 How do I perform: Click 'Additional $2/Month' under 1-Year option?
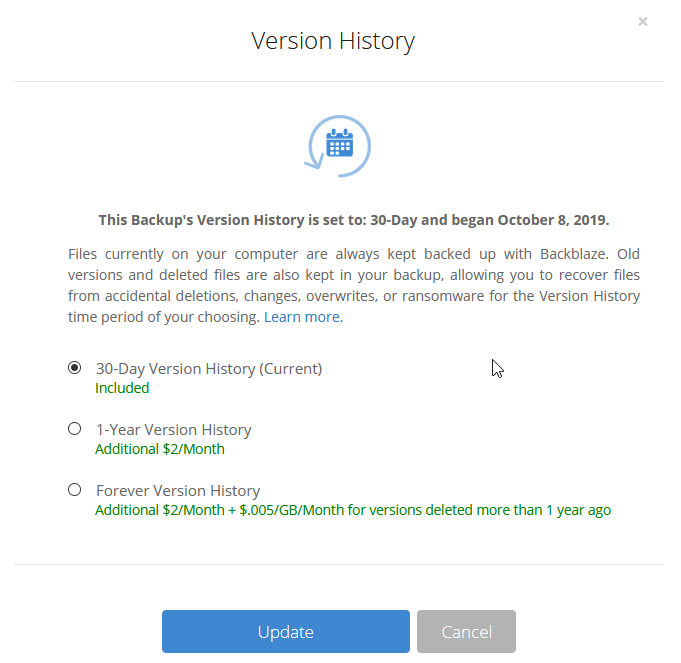(160, 449)
